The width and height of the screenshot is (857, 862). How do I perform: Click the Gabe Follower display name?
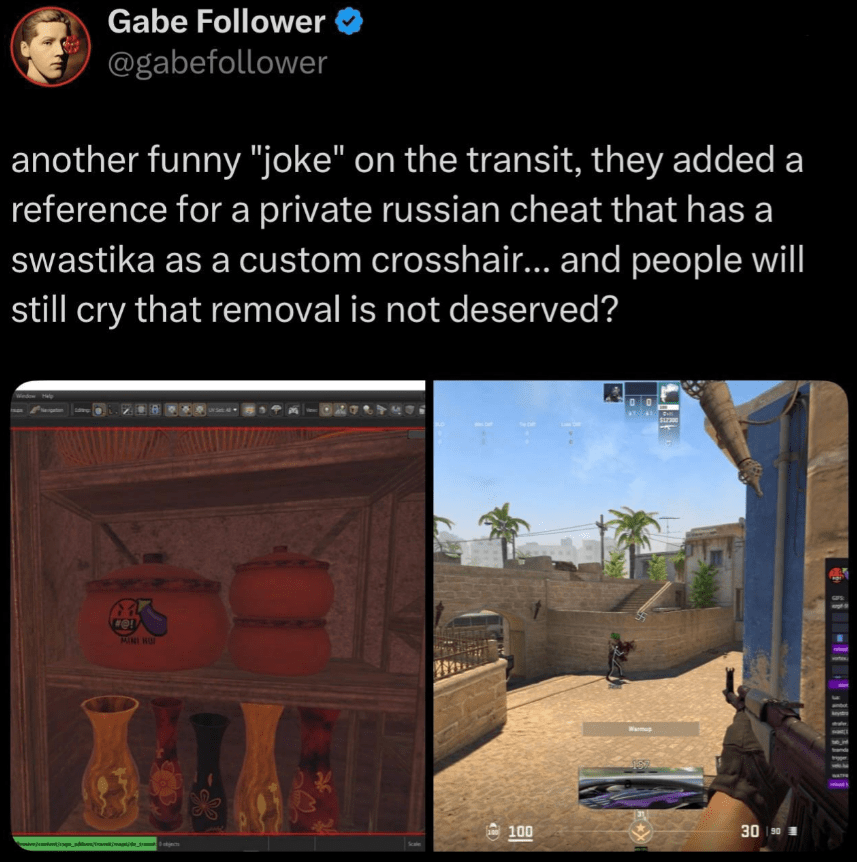(216, 22)
